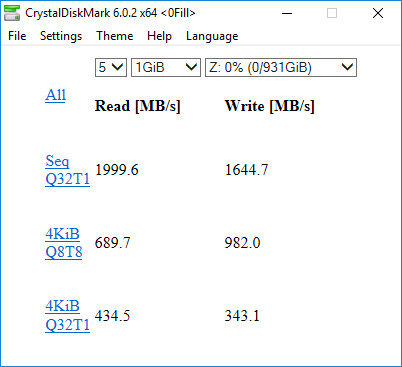
Task: Open the Help menu
Action: tap(159, 36)
